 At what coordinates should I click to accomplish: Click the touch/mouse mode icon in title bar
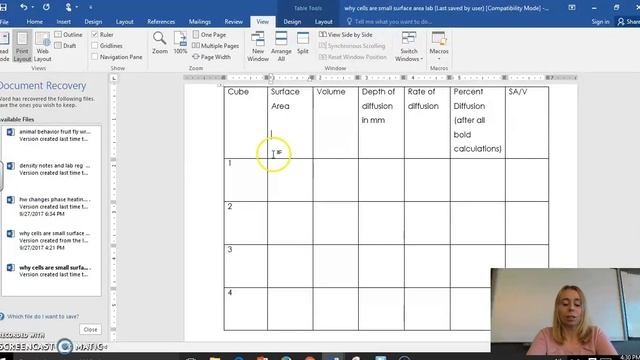68,7
